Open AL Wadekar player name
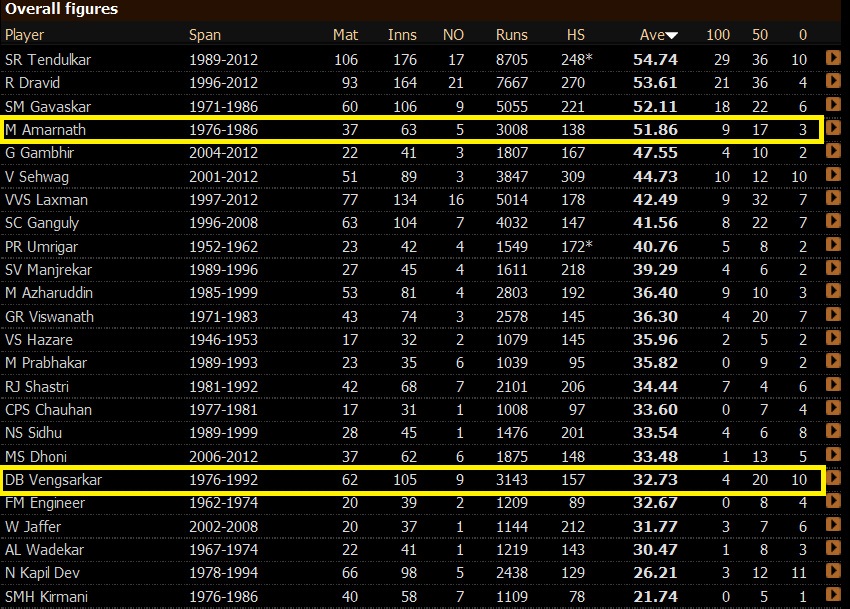Screen dimensions: 850x609 [x=45, y=550]
